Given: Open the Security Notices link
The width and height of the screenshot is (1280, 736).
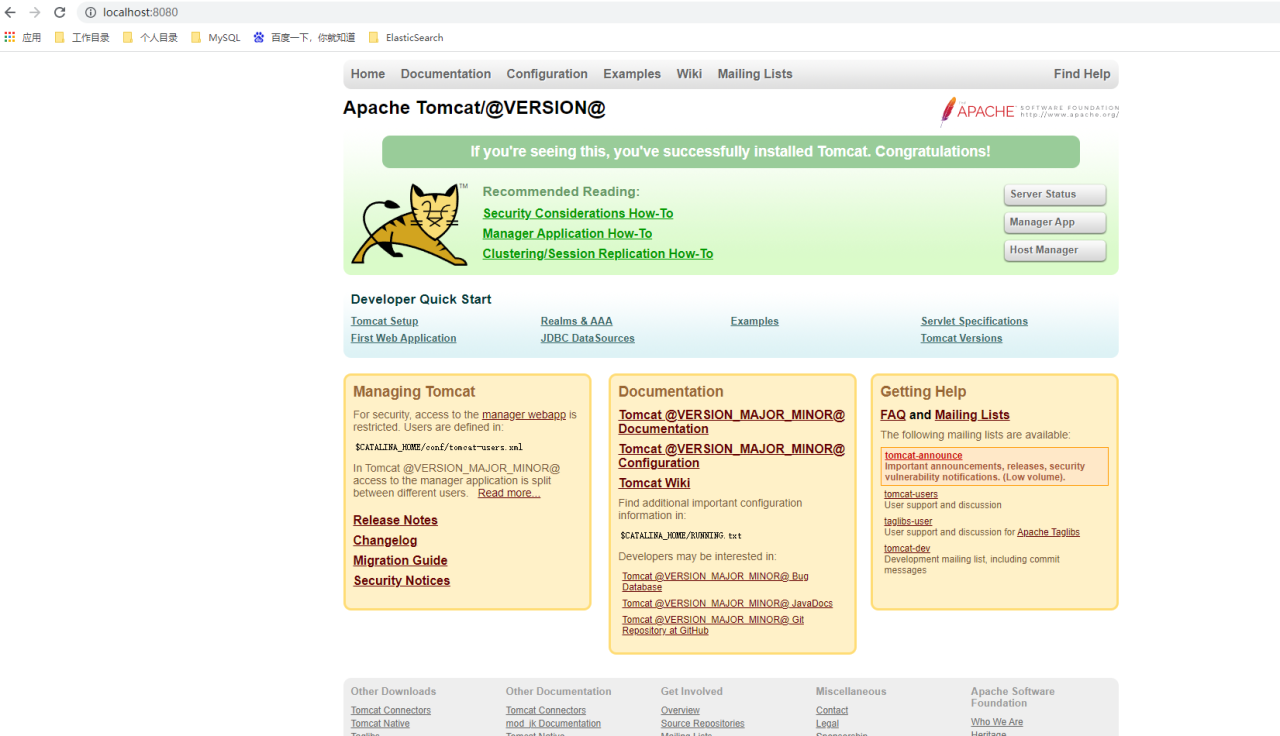Looking at the screenshot, I should coord(402,580).
